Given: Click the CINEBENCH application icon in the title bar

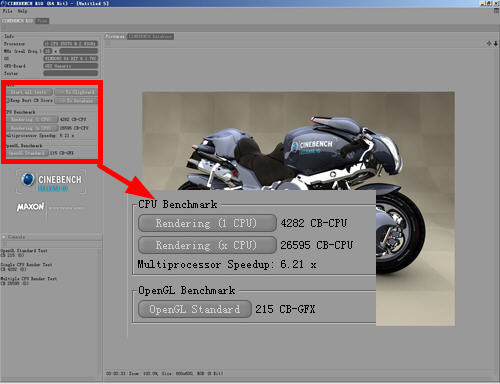Looking at the screenshot, I should 3,3.
